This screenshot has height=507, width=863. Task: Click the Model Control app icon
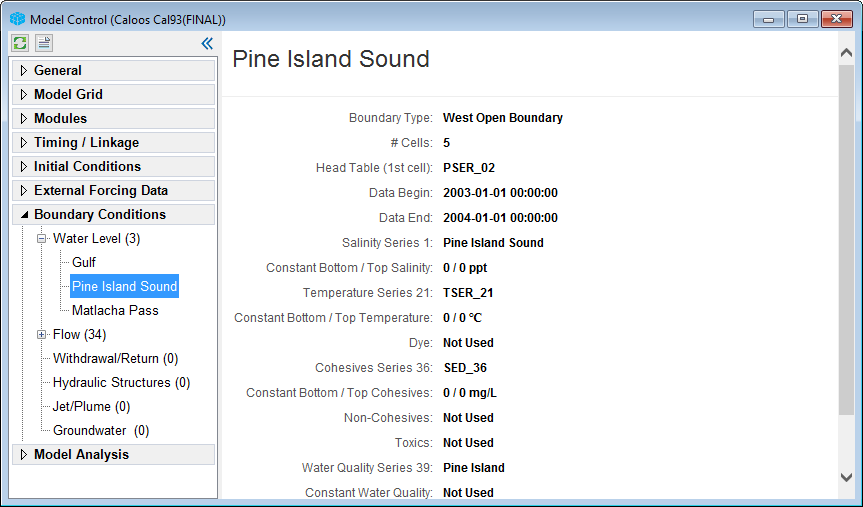[x=17, y=19]
